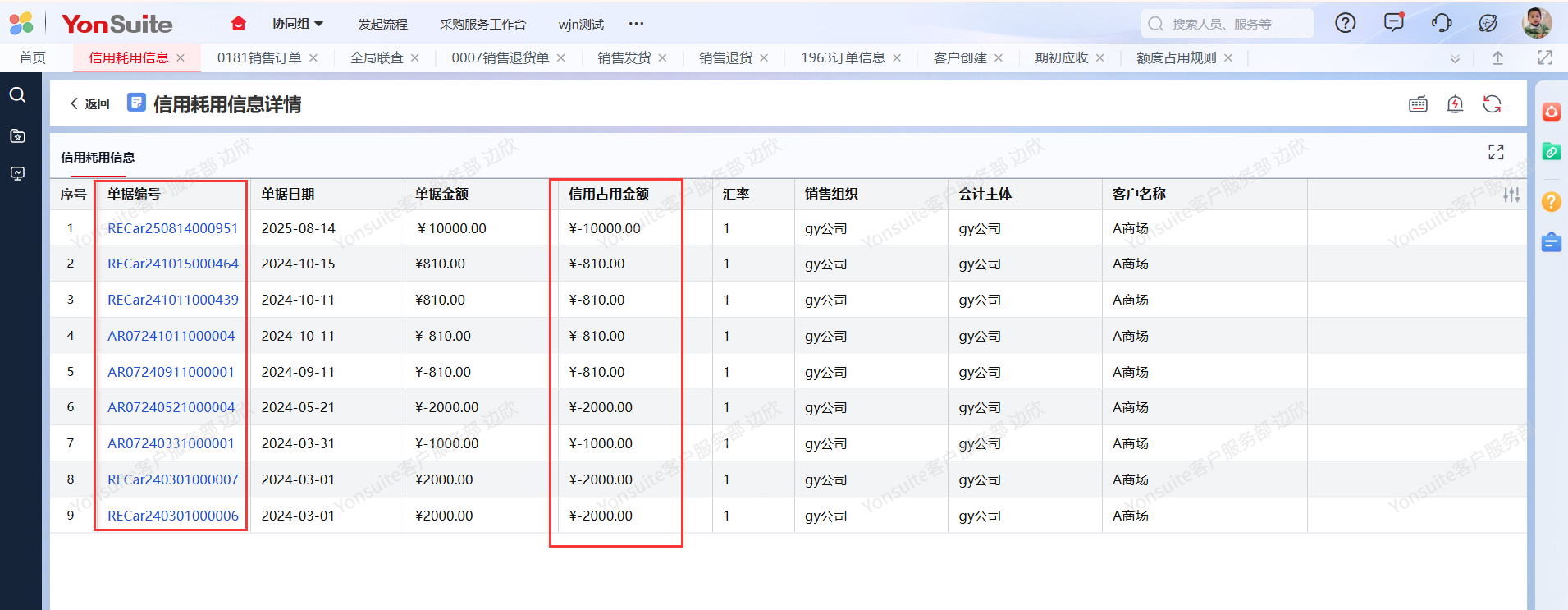Open document AR07240521000004 link
Image resolution: width=1568 pixels, height=610 pixels.
point(171,407)
